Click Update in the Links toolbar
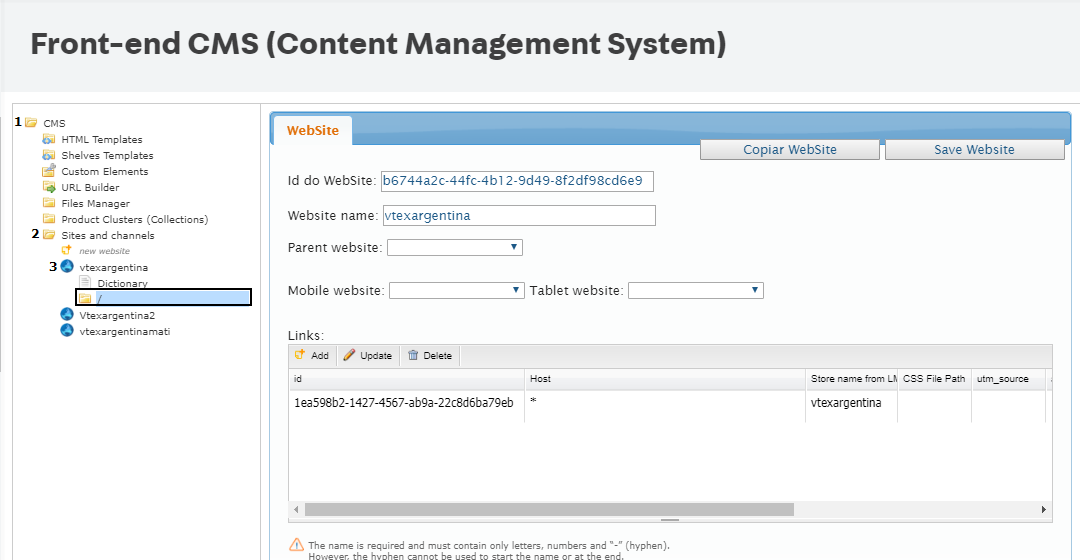Image resolution: width=1080 pixels, height=560 pixels. [367, 355]
